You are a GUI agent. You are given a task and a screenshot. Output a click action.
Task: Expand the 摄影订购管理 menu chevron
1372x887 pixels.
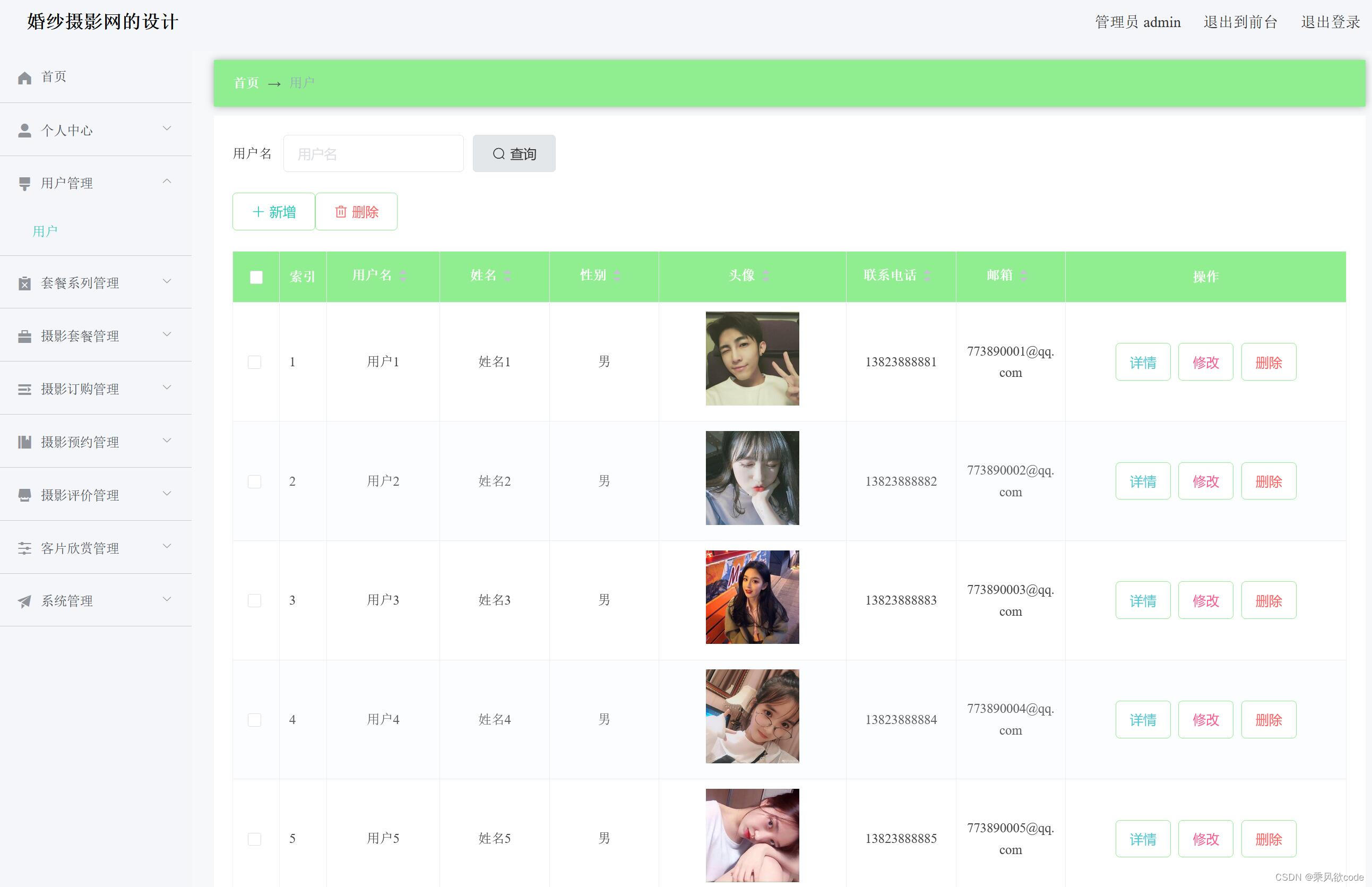pyautogui.click(x=167, y=387)
